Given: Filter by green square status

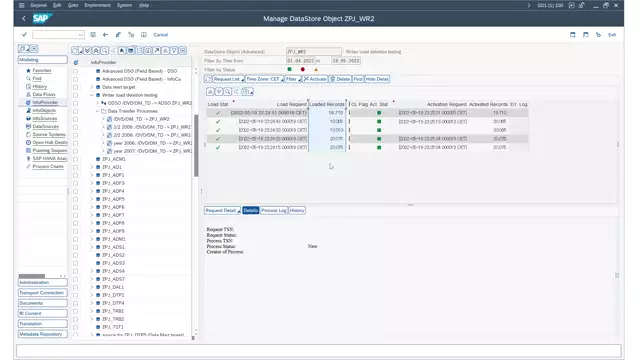Looking at the screenshot, I should pyautogui.click(x=289, y=69).
